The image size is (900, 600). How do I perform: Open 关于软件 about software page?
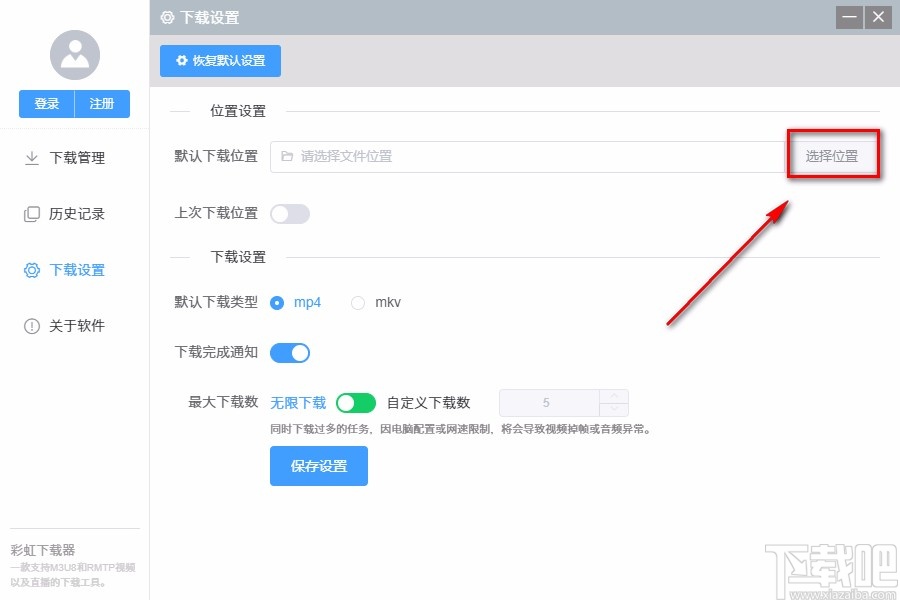click(x=64, y=325)
